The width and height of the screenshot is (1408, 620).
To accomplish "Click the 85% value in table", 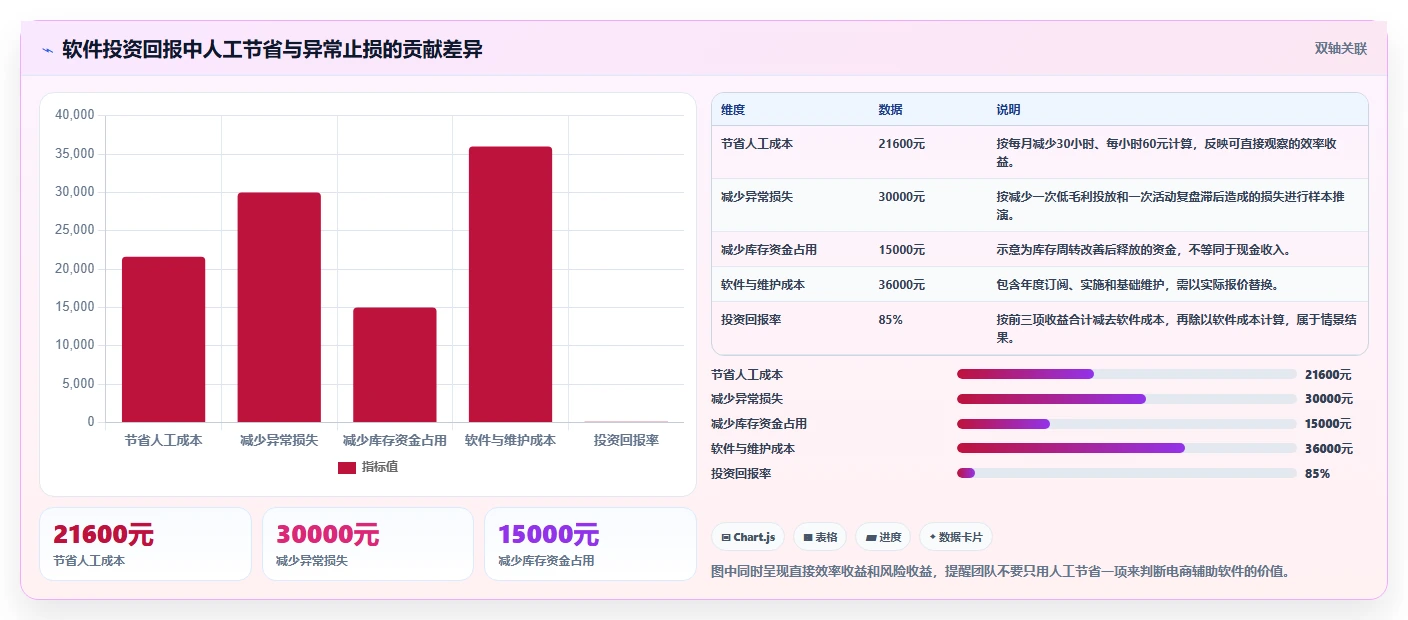I will click(x=891, y=320).
